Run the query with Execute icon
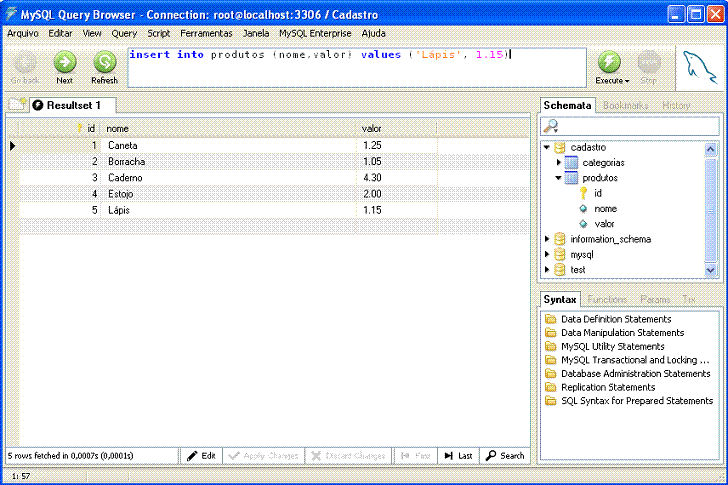 point(609,62)
